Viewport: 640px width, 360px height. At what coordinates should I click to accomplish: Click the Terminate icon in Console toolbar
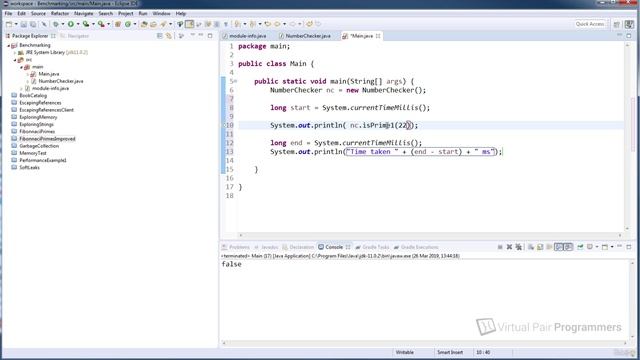pyautogui.click(x=500, y=247)
